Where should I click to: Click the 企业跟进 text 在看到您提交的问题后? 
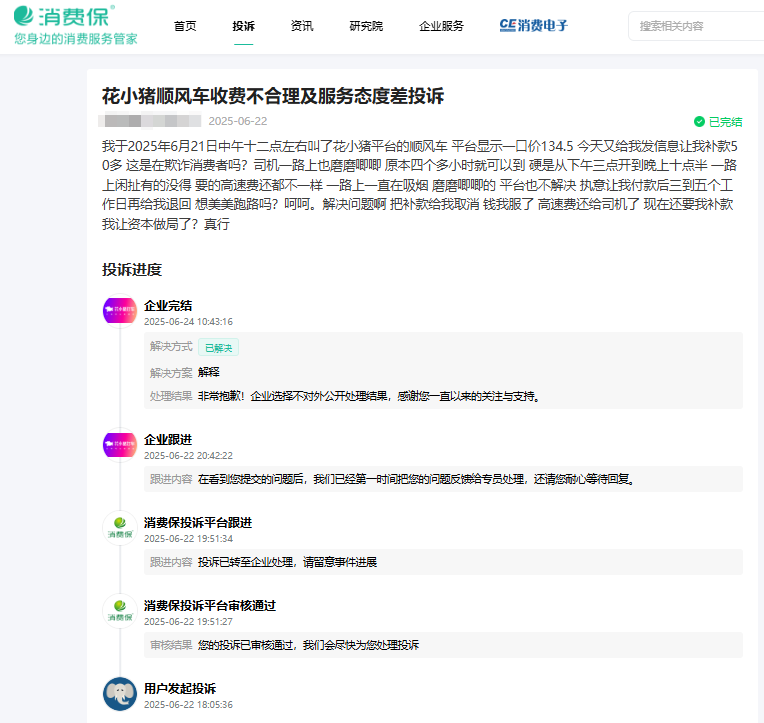point(251,479)
